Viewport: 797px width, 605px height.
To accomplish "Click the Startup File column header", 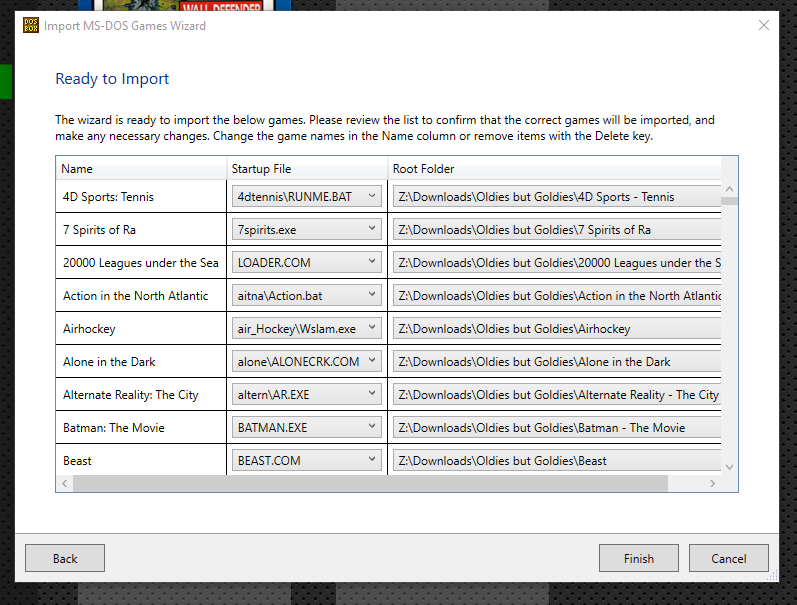I will [x=306, y=168].
